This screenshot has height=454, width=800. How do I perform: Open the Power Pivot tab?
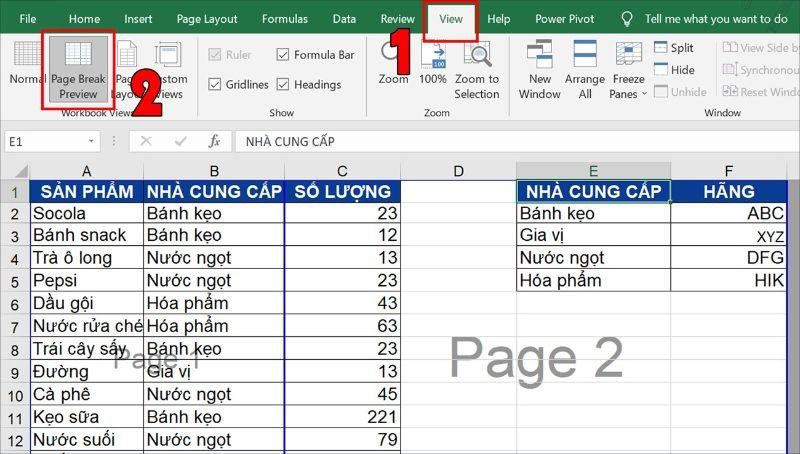(564, 19)
